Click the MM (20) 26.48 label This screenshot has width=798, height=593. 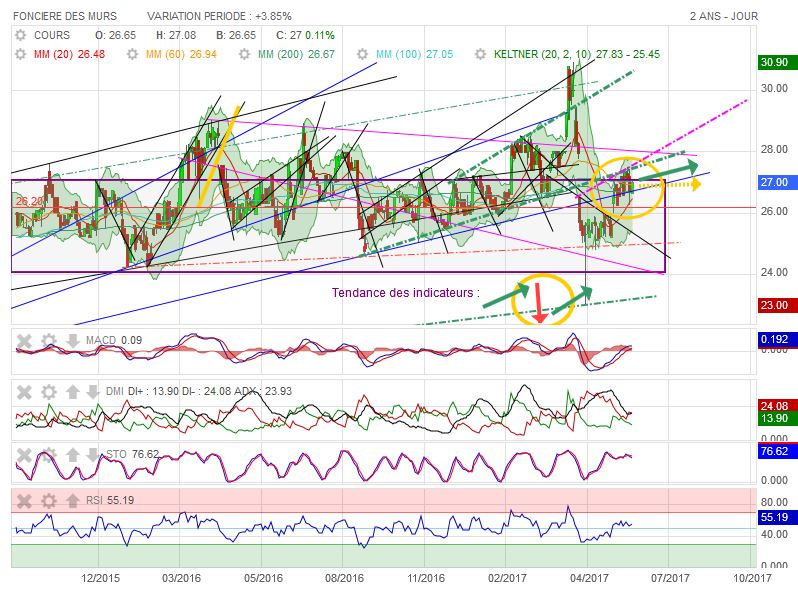point(69,54)
